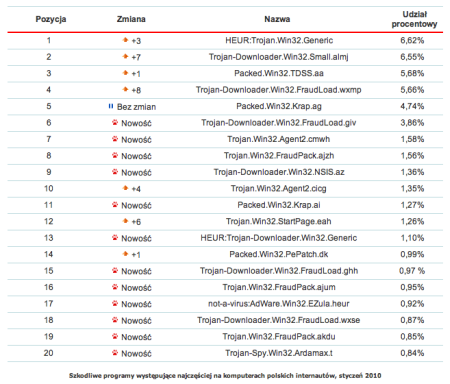Image resolution: width=450 pixels, height=384 pixels.
Task: Click the 0,84% percentage value
Action: (412, 353)
